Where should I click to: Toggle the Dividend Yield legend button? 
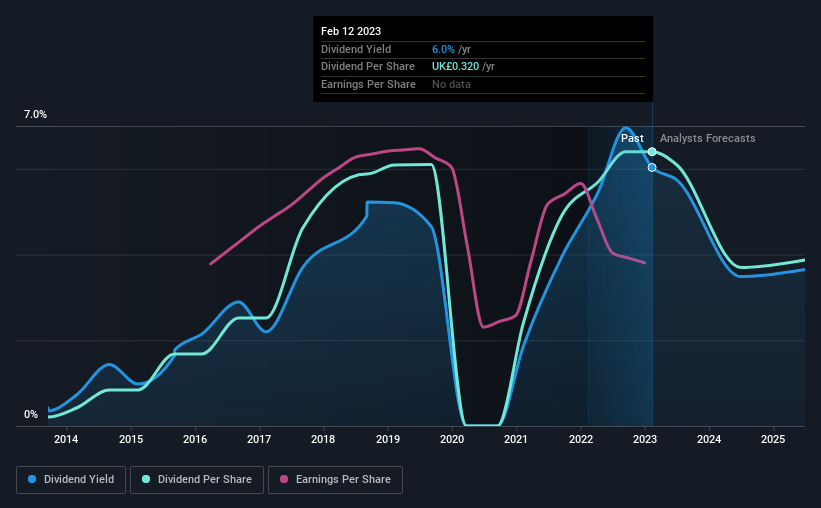click(71, 480)
